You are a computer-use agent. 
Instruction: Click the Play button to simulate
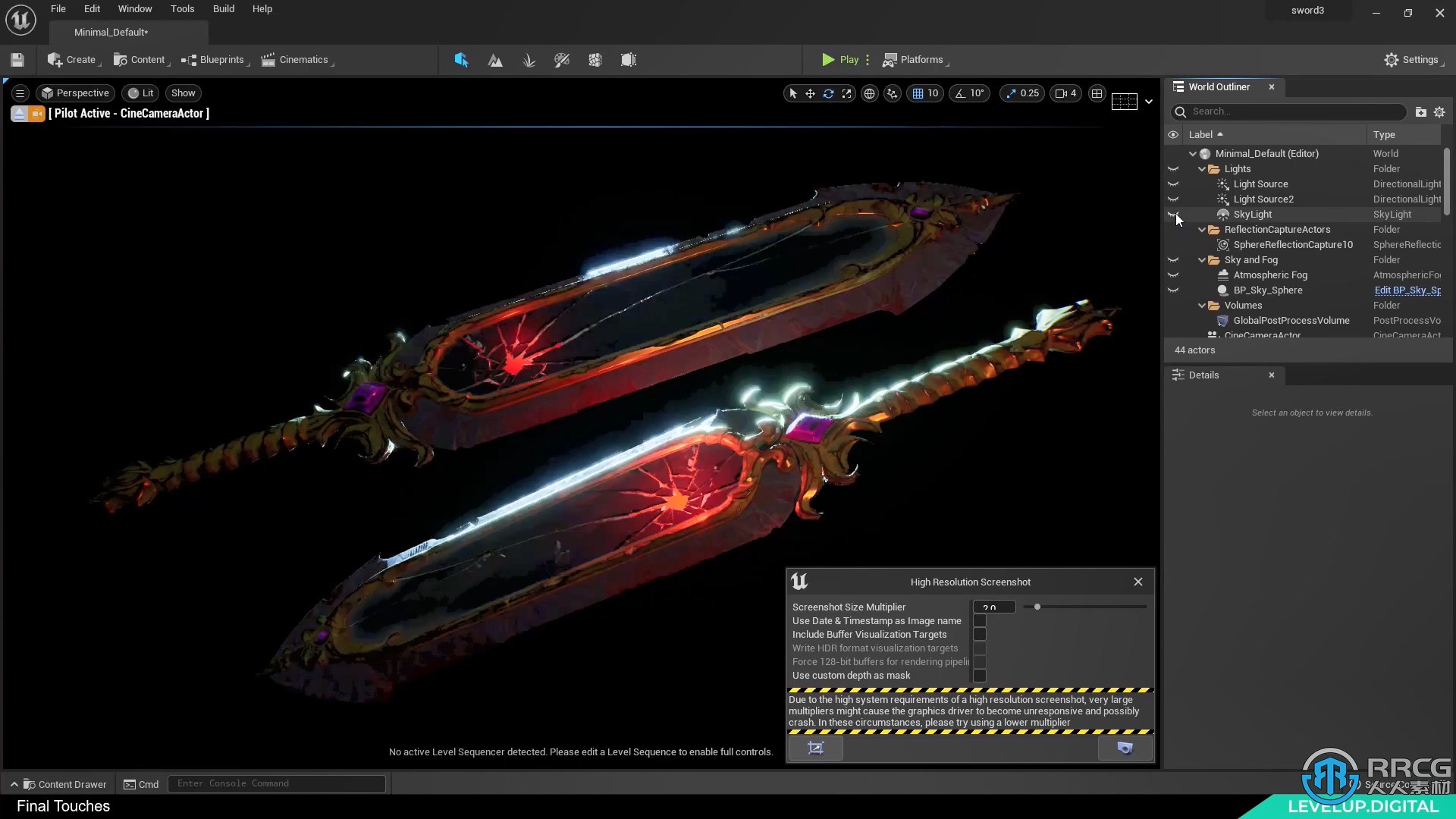pyautogui.click(x=839, y=59)
